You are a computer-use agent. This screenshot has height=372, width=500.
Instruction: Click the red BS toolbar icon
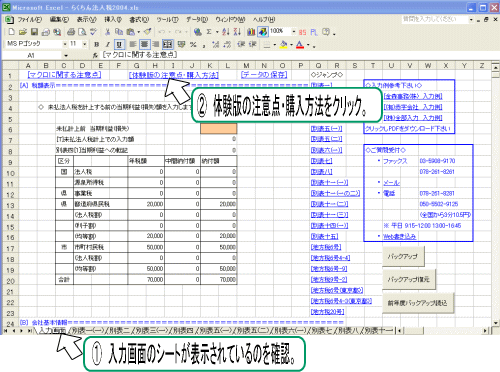click(302, 32)
